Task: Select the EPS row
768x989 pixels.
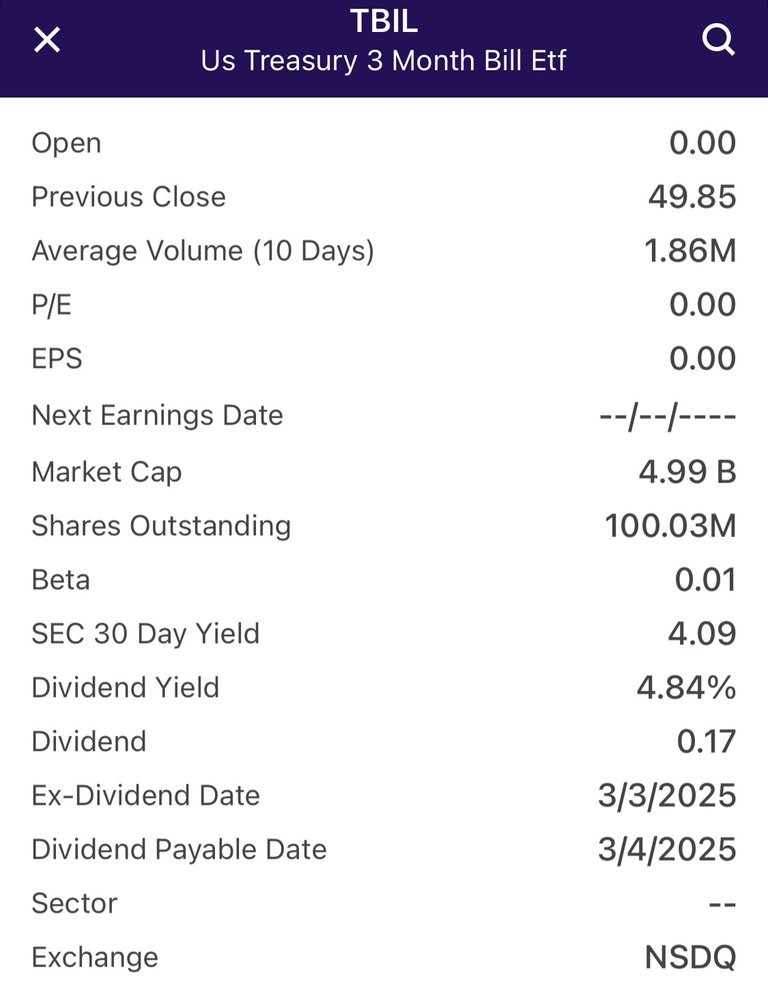Action: coord(384,359)
